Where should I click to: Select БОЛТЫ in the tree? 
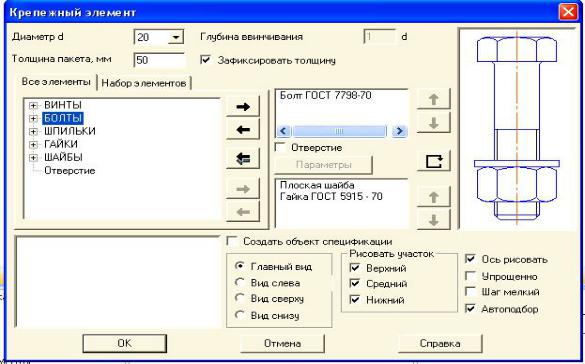[x=63, y=118]
